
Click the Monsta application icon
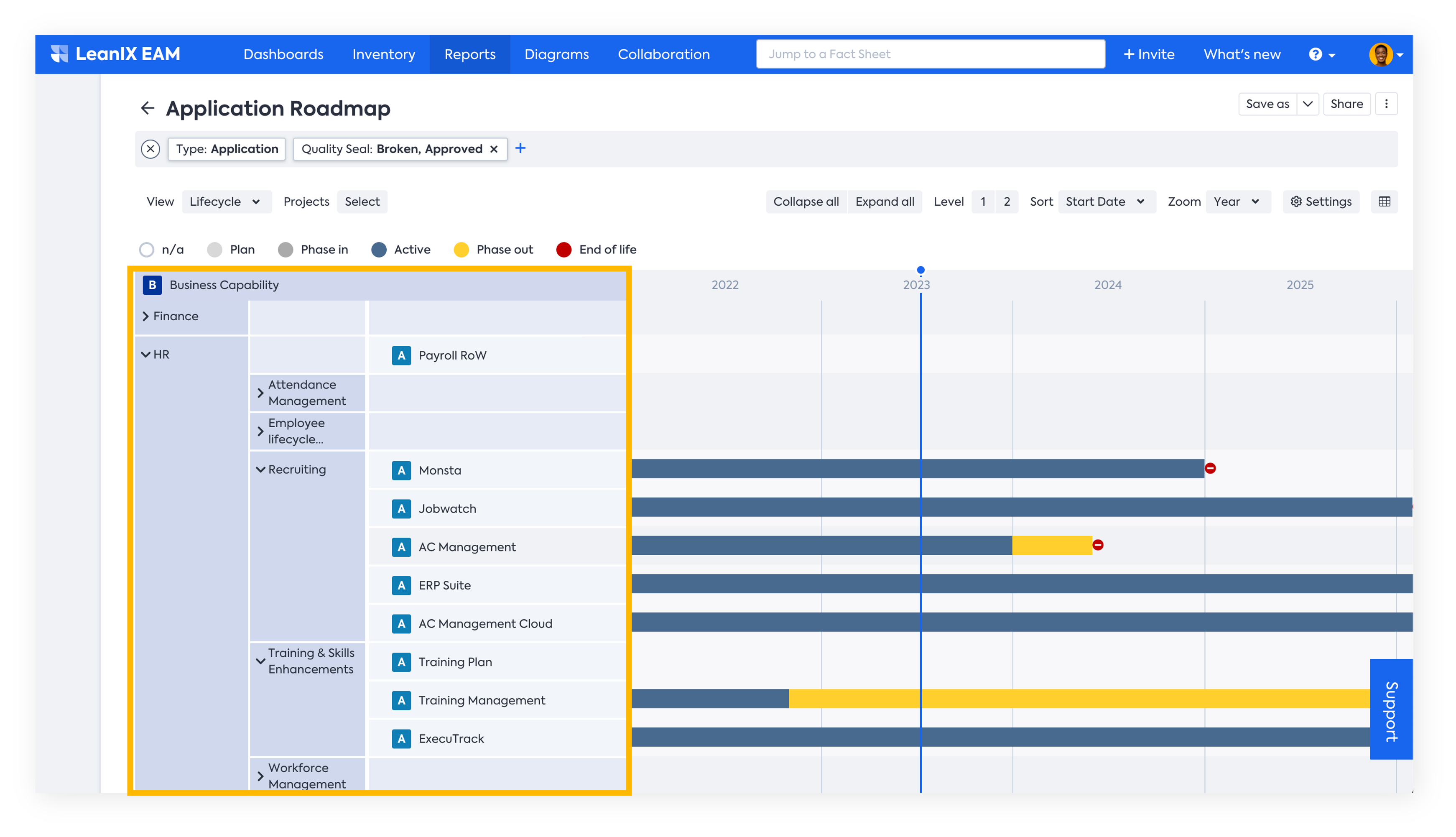click(x=401, y=470)
